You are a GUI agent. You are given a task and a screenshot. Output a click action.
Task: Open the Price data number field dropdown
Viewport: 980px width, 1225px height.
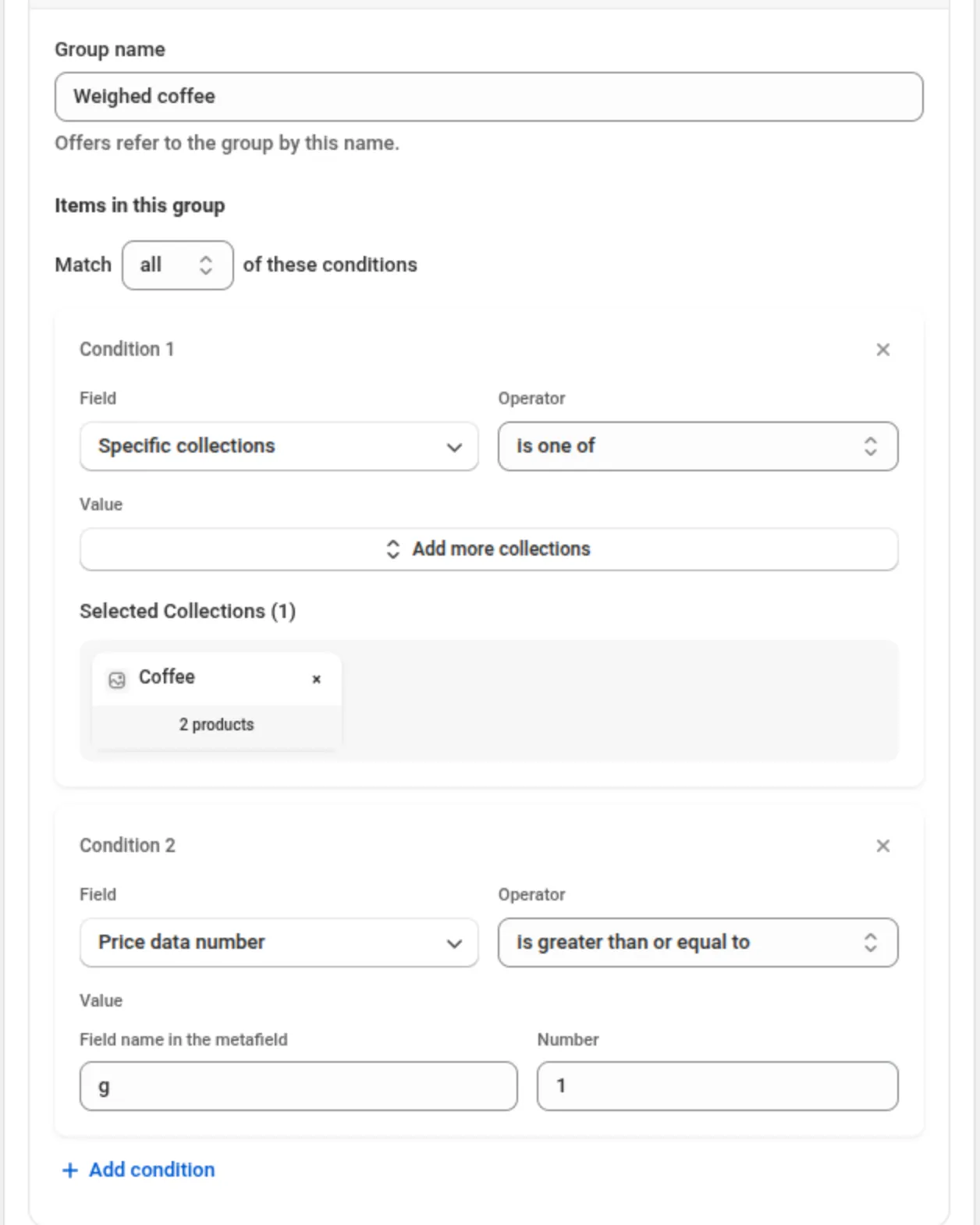point(279,943)
